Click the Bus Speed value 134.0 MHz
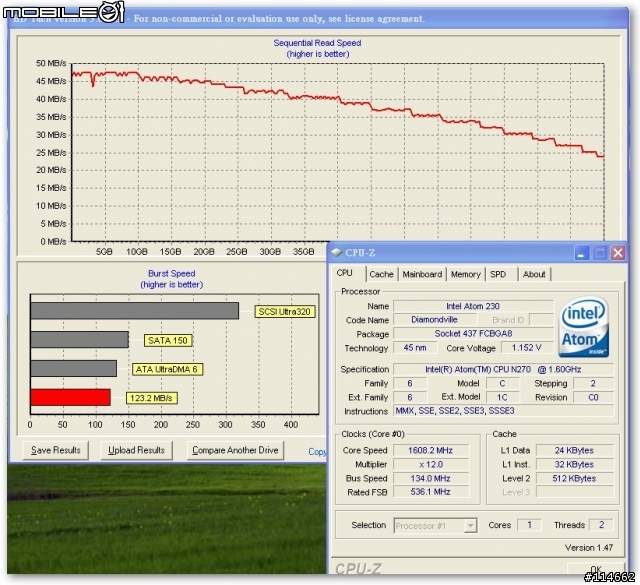 [431, 478]
